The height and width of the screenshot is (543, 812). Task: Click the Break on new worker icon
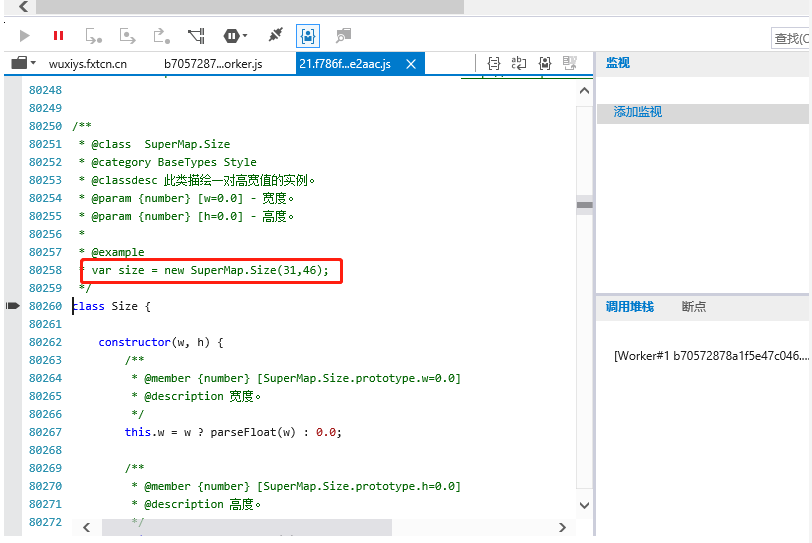coord(196,36)
